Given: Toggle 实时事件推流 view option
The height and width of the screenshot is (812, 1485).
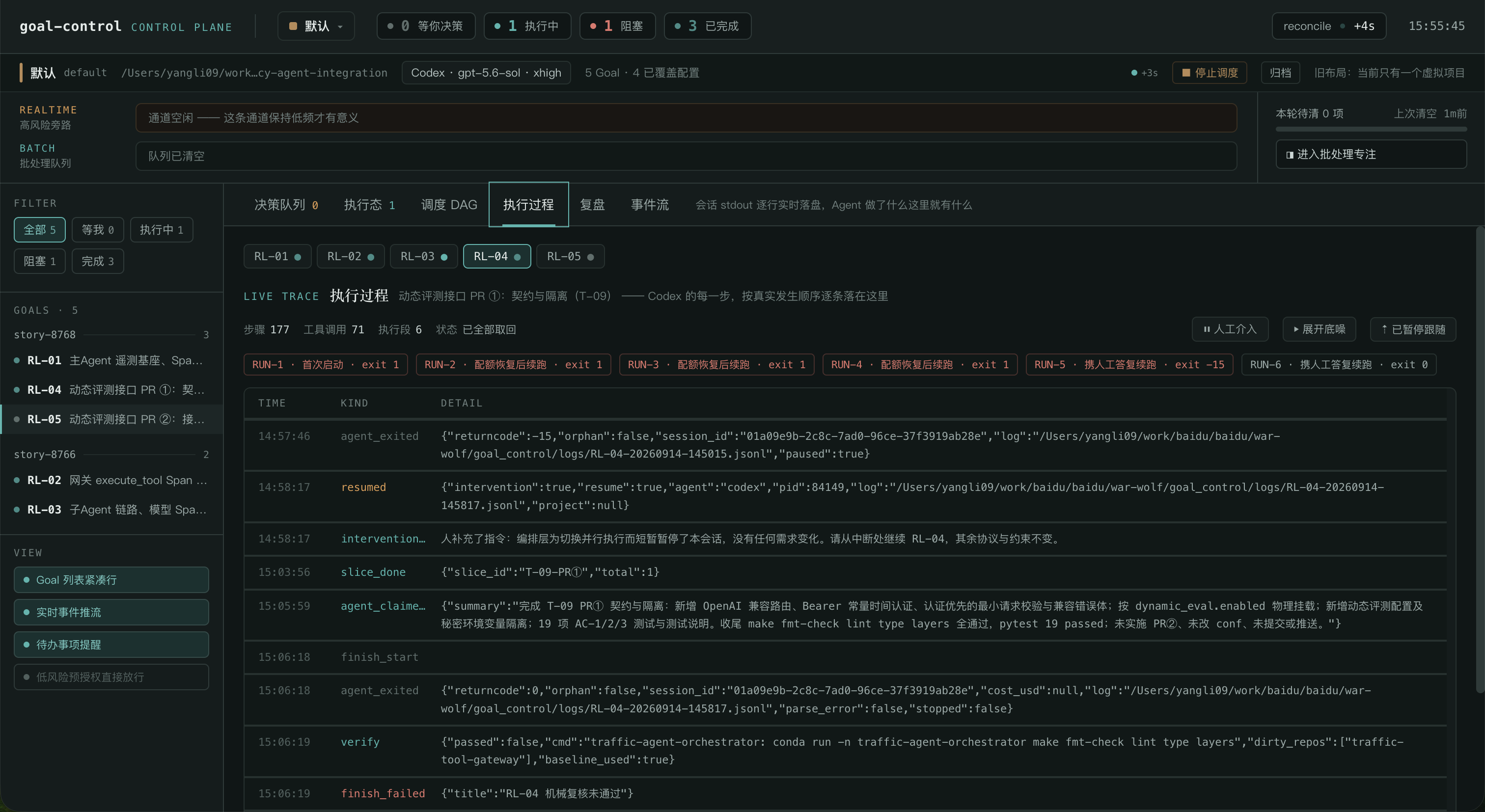Looking at the screenshot, I should (111, 612).
